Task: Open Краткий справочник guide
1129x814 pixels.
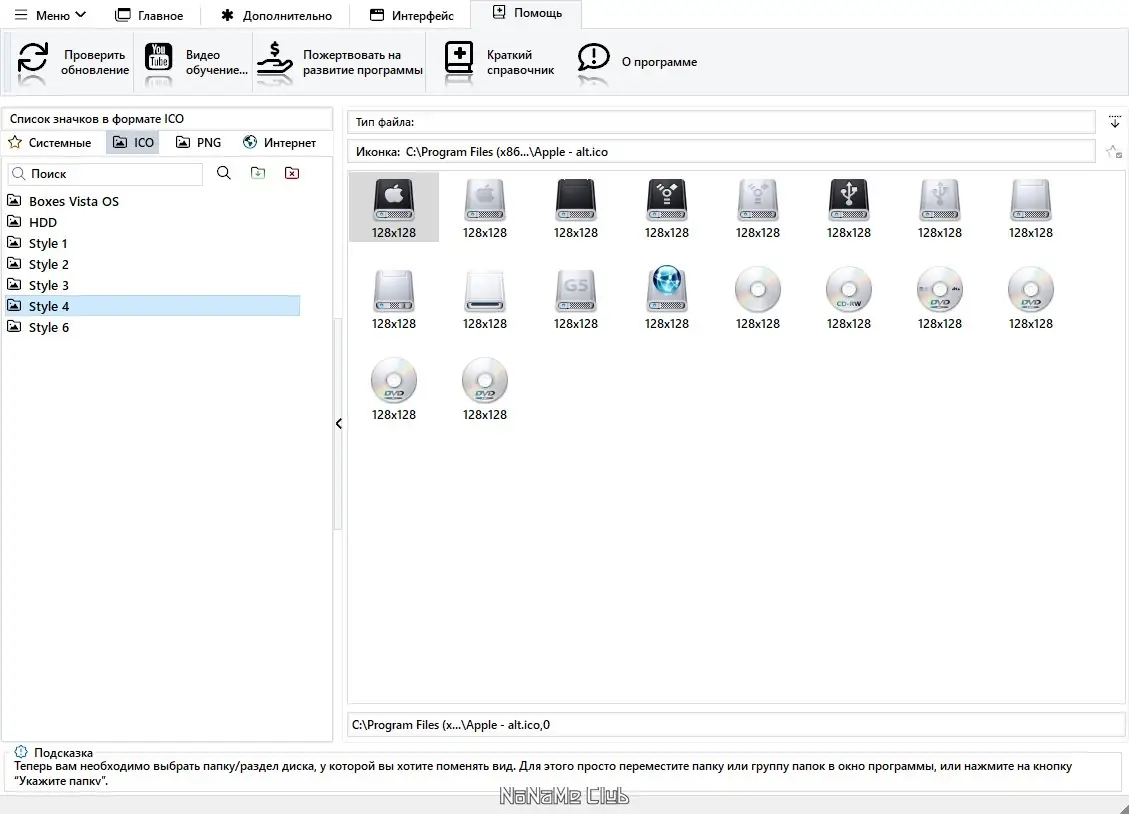Action: tap(499, 62)
